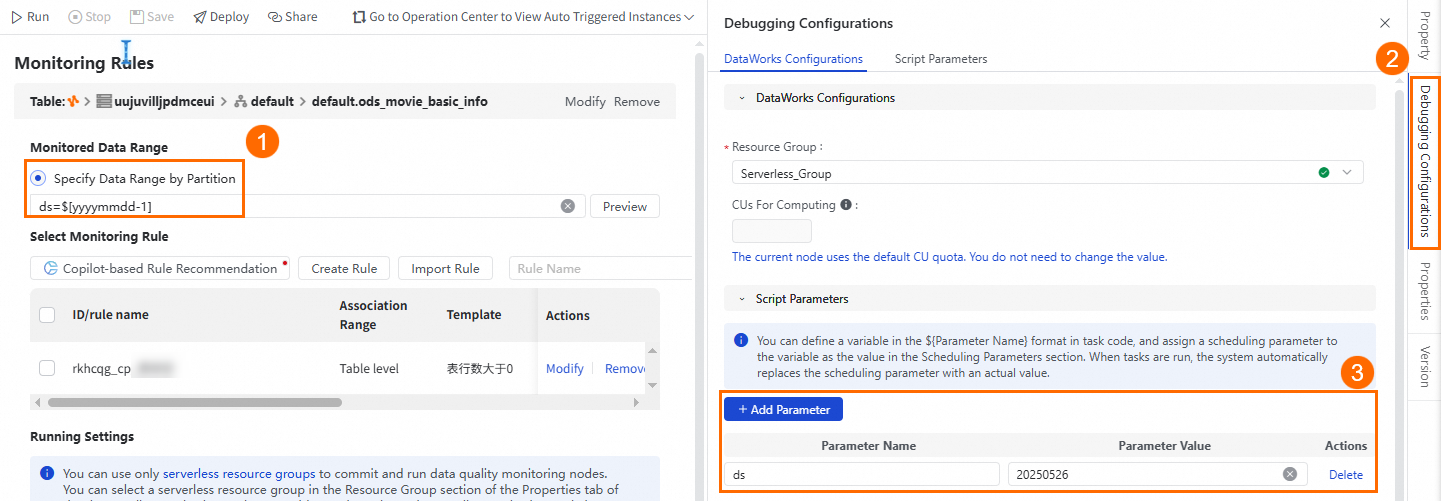Click the Deploy paper-plane icon
Image resolution: width=1441 pixels, height=501 pixels.
tap(200, 17)
